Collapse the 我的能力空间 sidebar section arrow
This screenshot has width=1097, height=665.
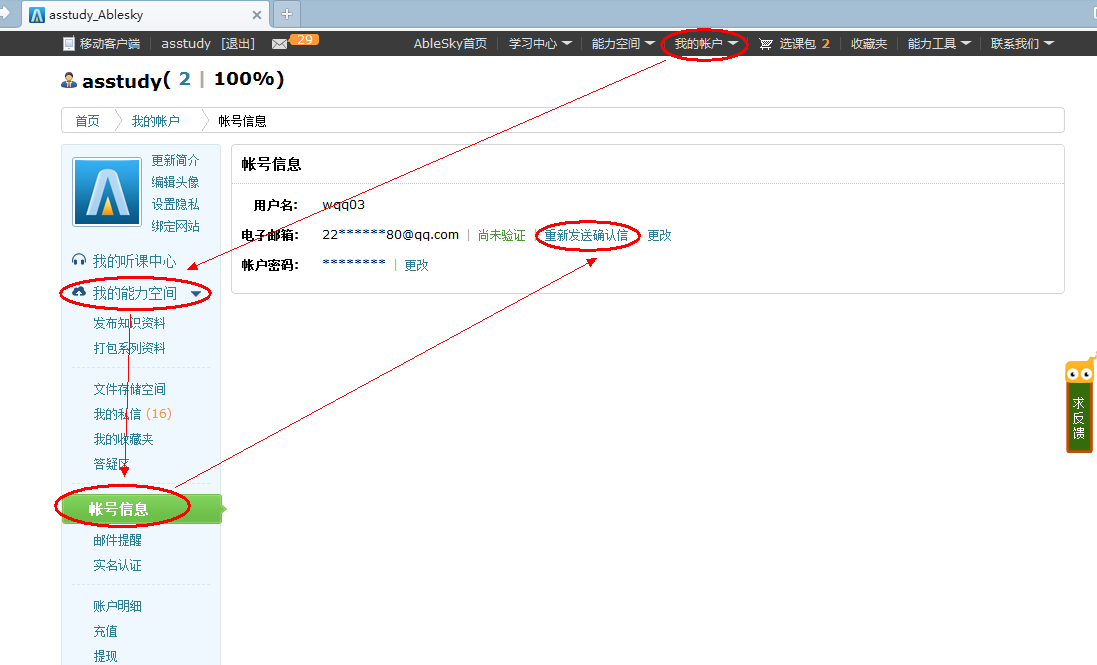pyautogui.click(x=196, y=294)
